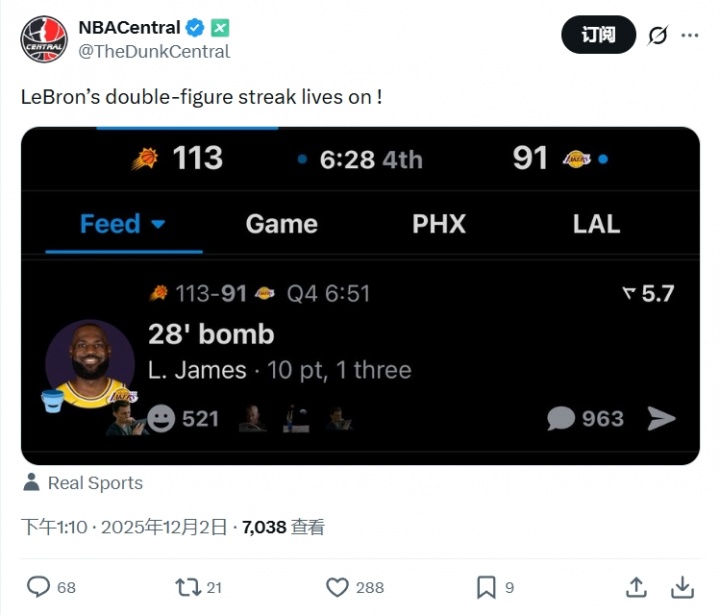
Task: Click the 963 comments bubble
Action: coord(561,418)
